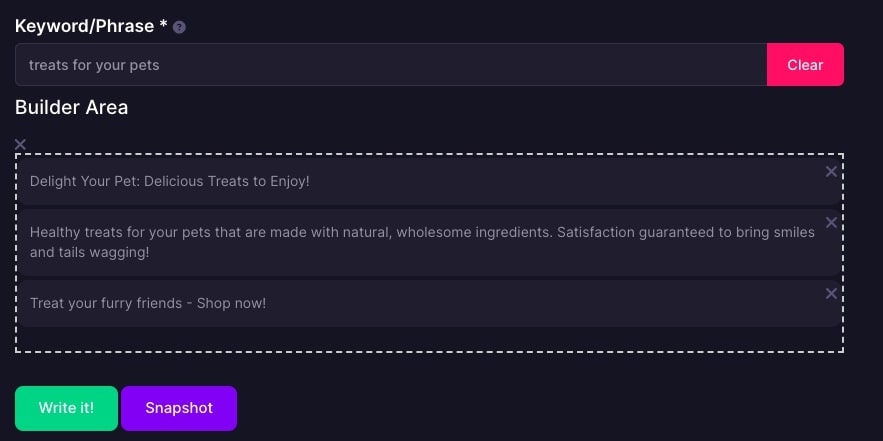Click the pink Clear button
883x441 pixels.
click(805, 65)
